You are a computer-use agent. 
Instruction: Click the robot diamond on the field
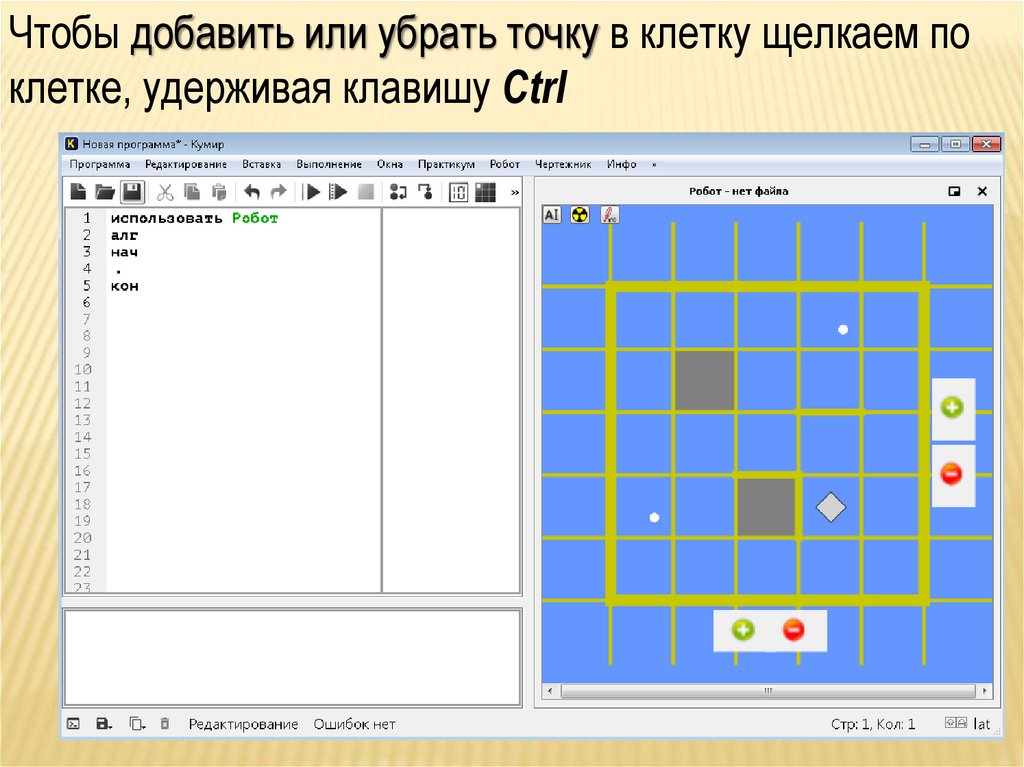(830, 507)
